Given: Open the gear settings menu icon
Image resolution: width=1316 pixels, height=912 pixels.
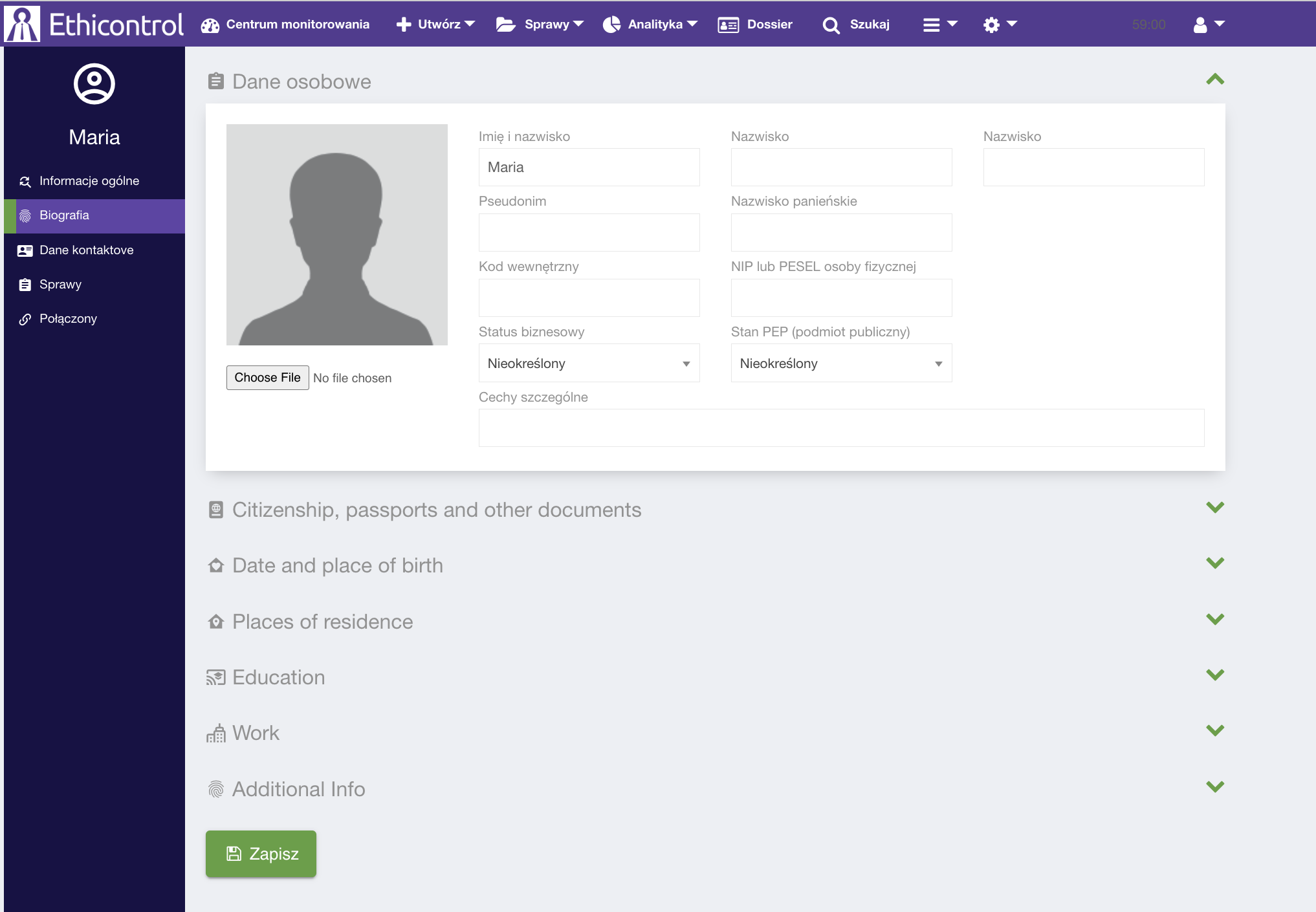Looking at the screenshot, I should pyautogui.click(x=991, y=25).
